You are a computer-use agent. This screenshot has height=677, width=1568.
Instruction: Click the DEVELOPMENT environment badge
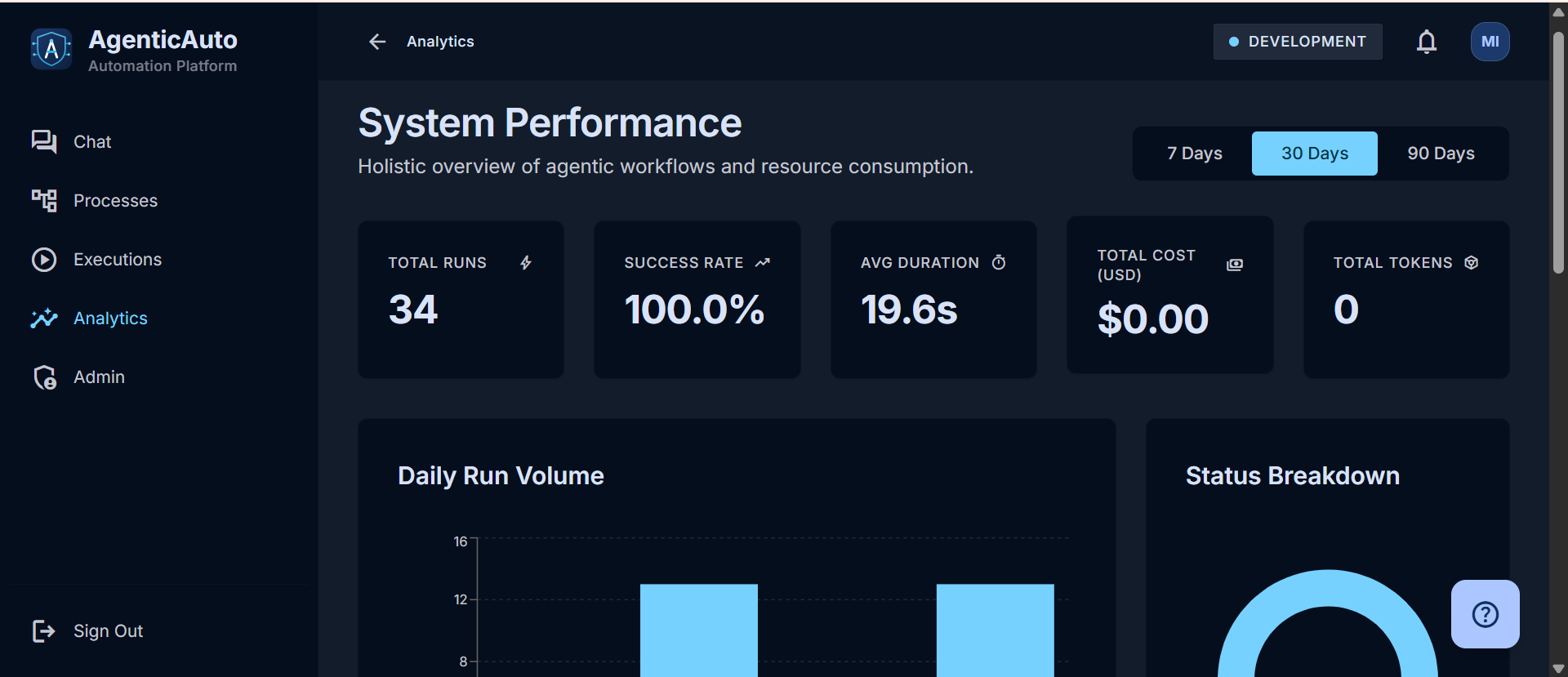1298,42
